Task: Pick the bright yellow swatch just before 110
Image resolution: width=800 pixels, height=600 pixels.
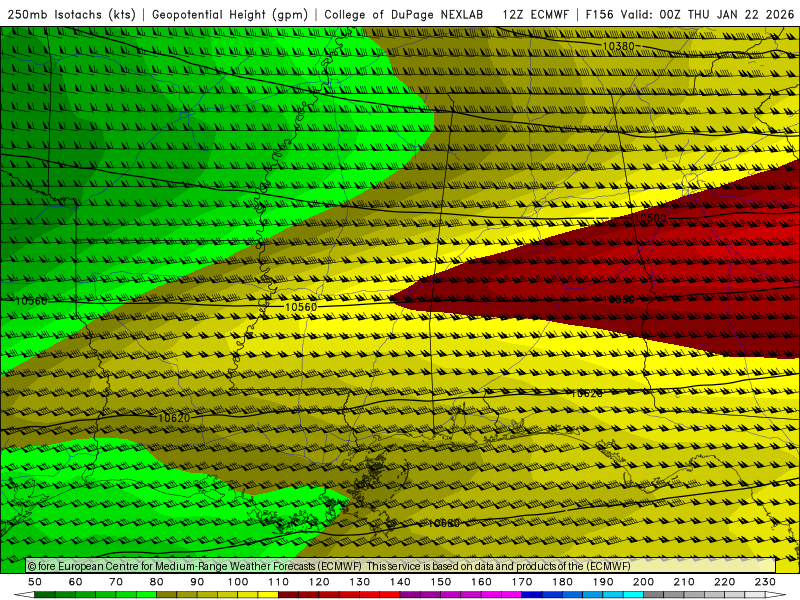Action: tap(268, 595)
